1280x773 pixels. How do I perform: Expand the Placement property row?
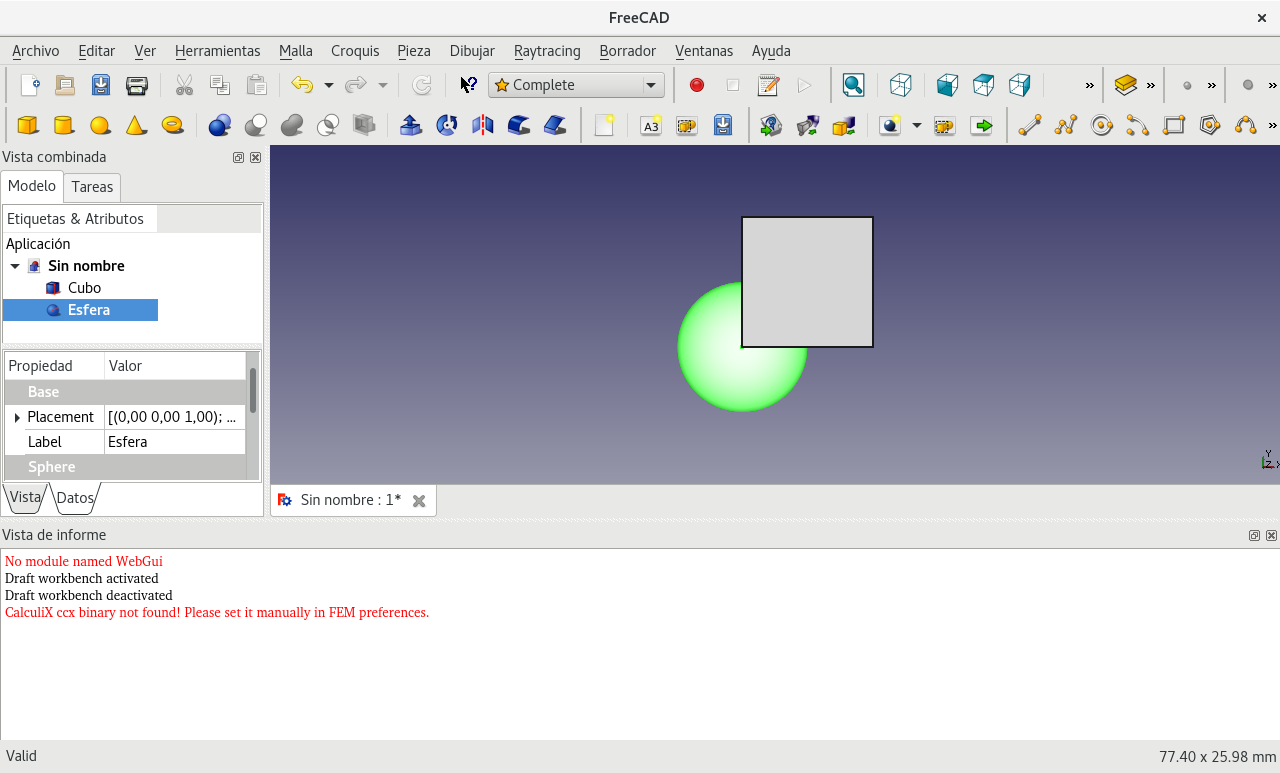coord(17,417)
